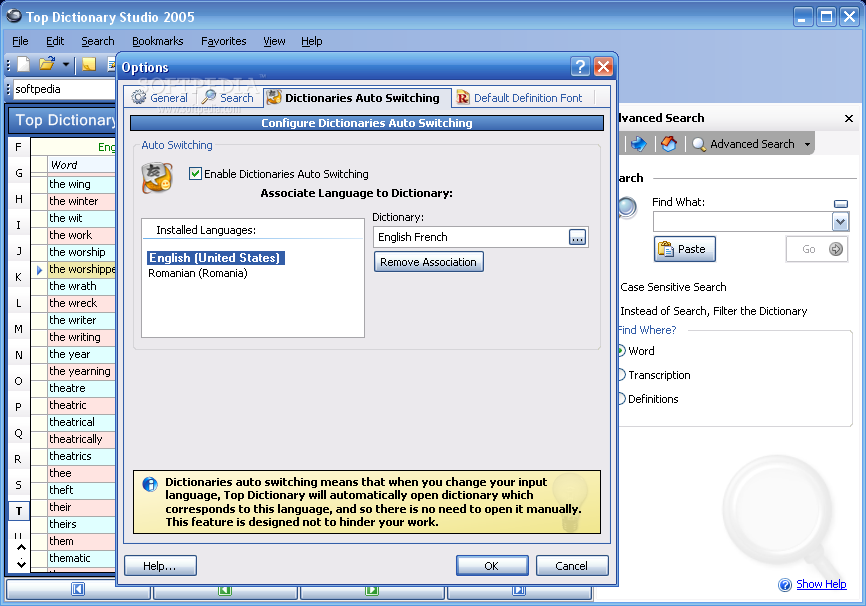
Task: Toggle Enable Dictionaries Auto Switching checkbox
Action: click(195, 174)
